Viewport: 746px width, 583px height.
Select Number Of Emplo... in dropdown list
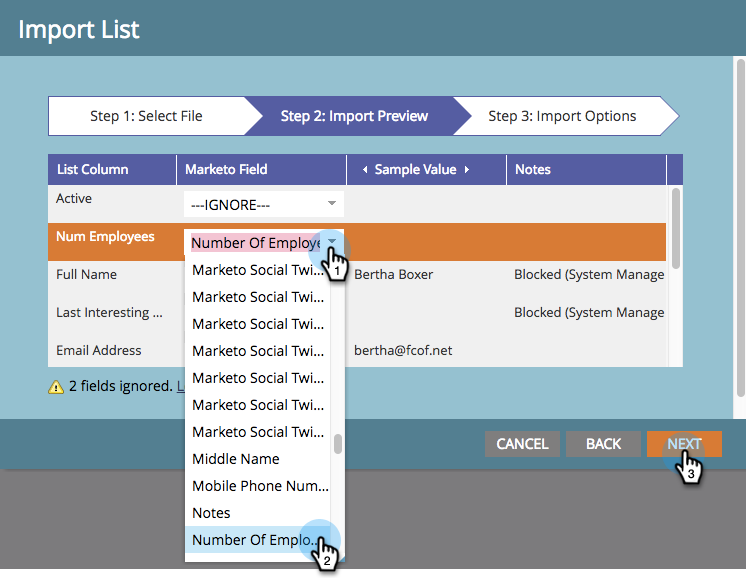(257, 540)
